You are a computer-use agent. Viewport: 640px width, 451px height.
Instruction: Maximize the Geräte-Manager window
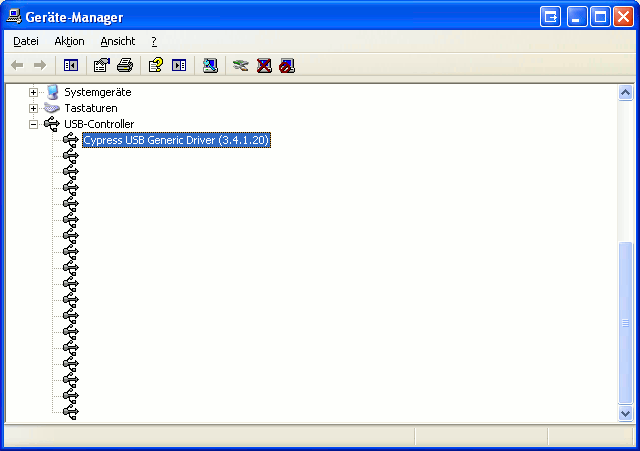pyautogui.click(x=600, y=17)
